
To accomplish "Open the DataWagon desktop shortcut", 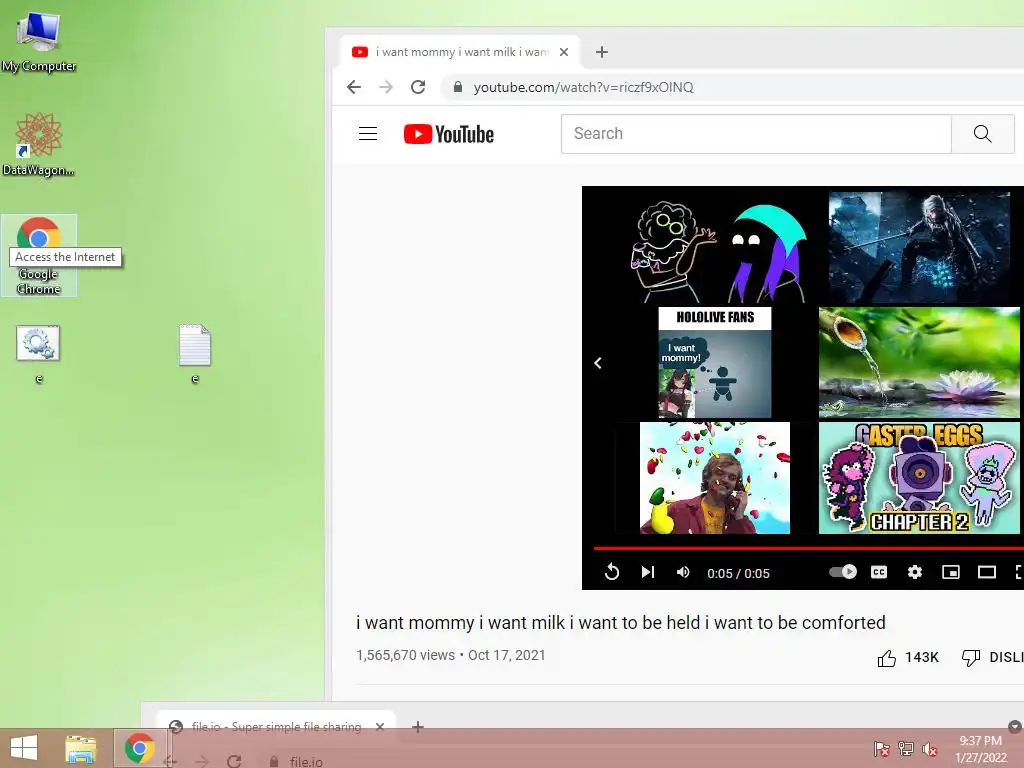I will (x=39, y=144).
